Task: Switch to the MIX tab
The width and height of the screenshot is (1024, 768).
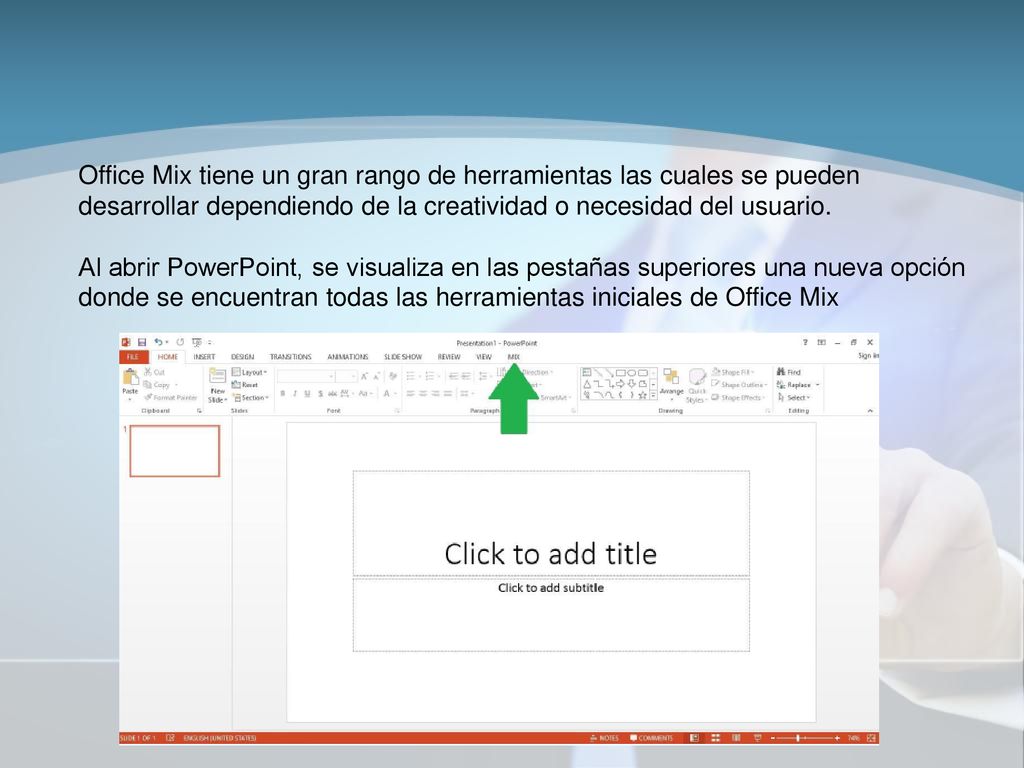Action: pyautogui.click(x=514, y=357)
